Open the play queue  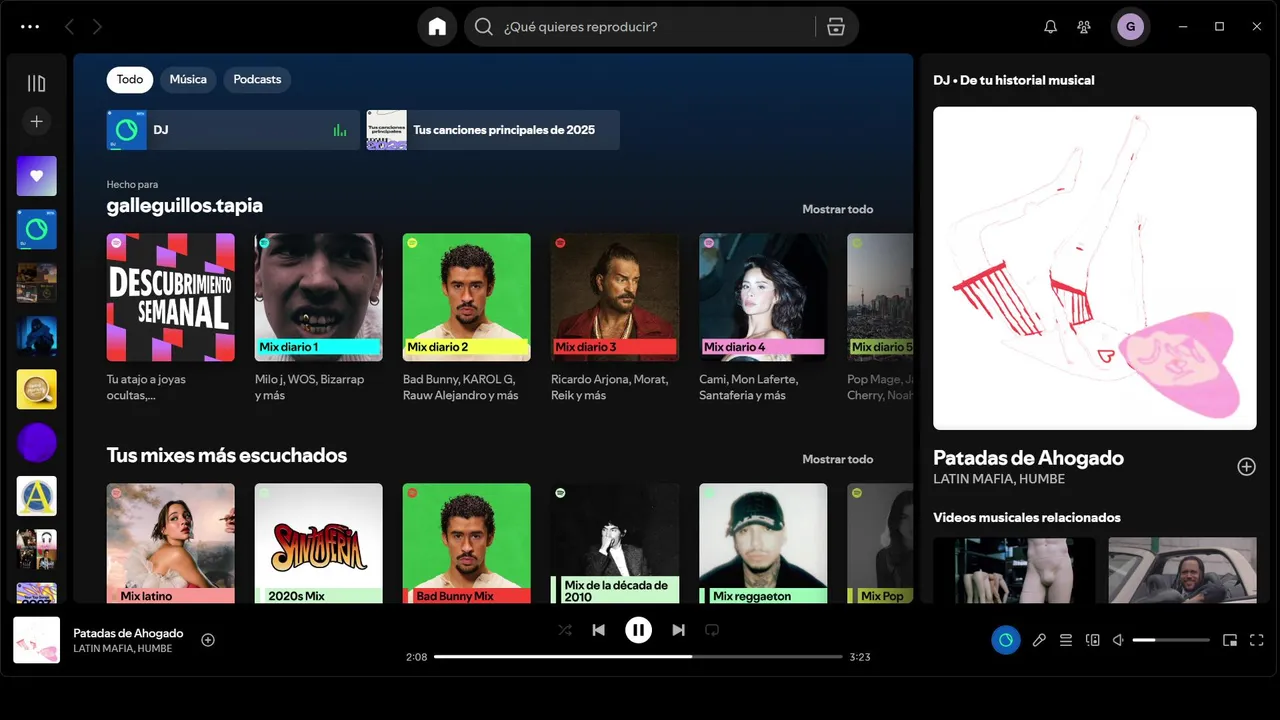tap(1066, 640)
